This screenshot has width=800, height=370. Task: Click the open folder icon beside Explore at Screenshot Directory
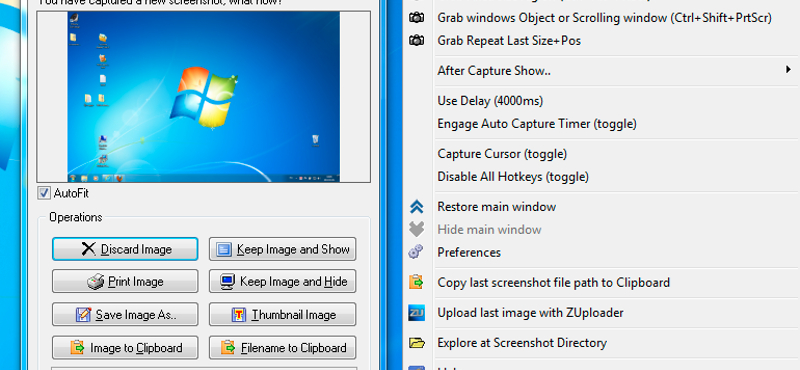tap(416, 342)
